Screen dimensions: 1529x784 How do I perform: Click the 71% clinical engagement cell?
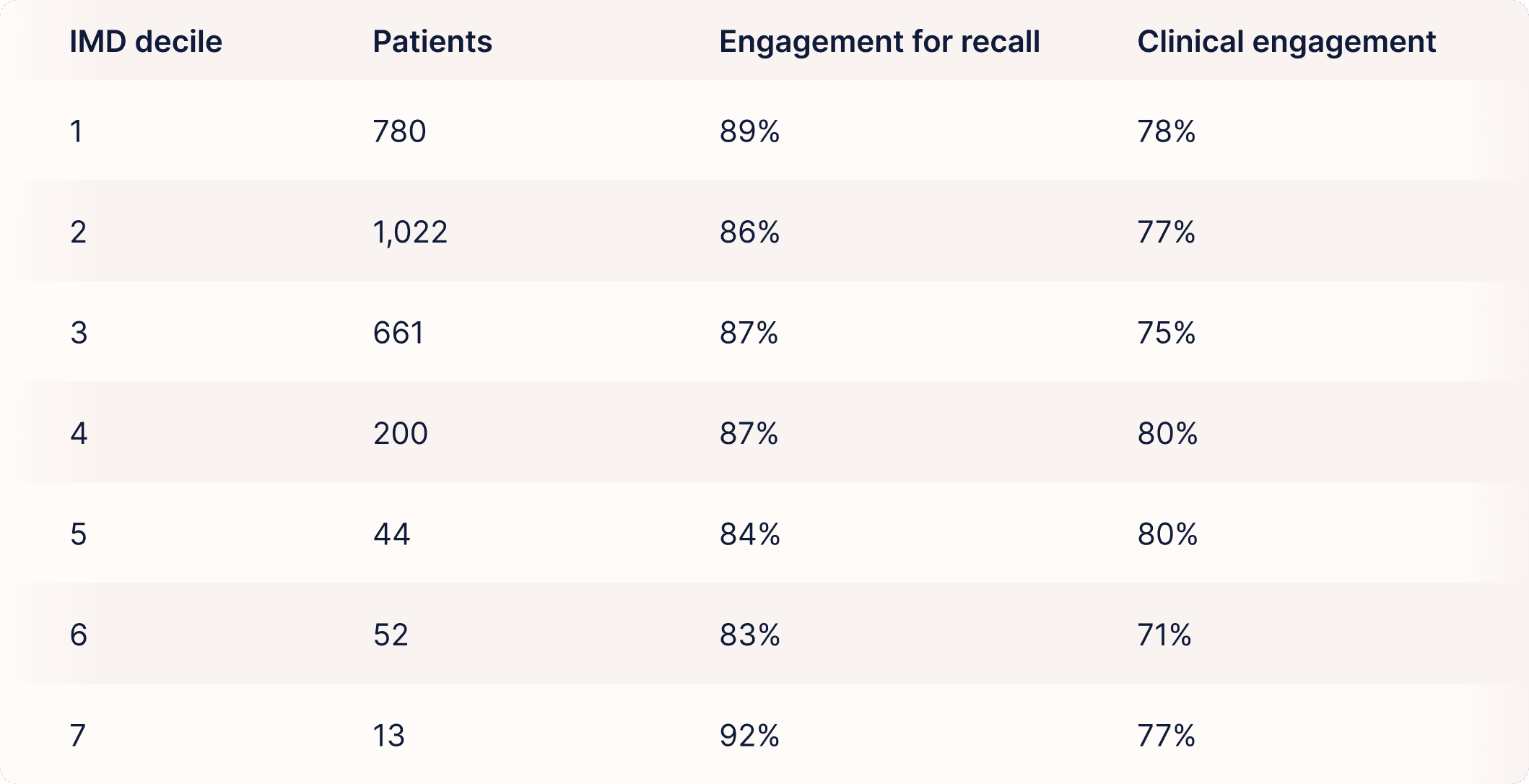[x=1164, y=635]
